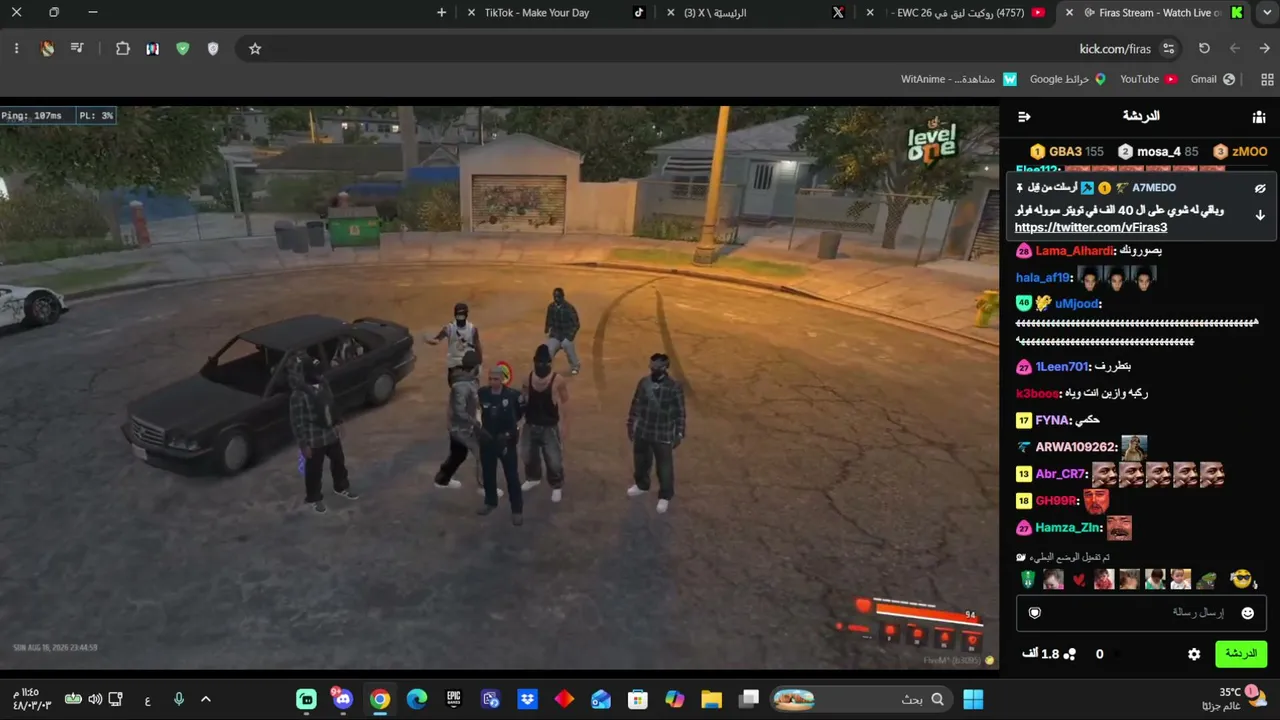Select zMOO in the gift leaderboard
Image resolution: width=1280 pixels, height=720 pixels.
point(1240,152)
